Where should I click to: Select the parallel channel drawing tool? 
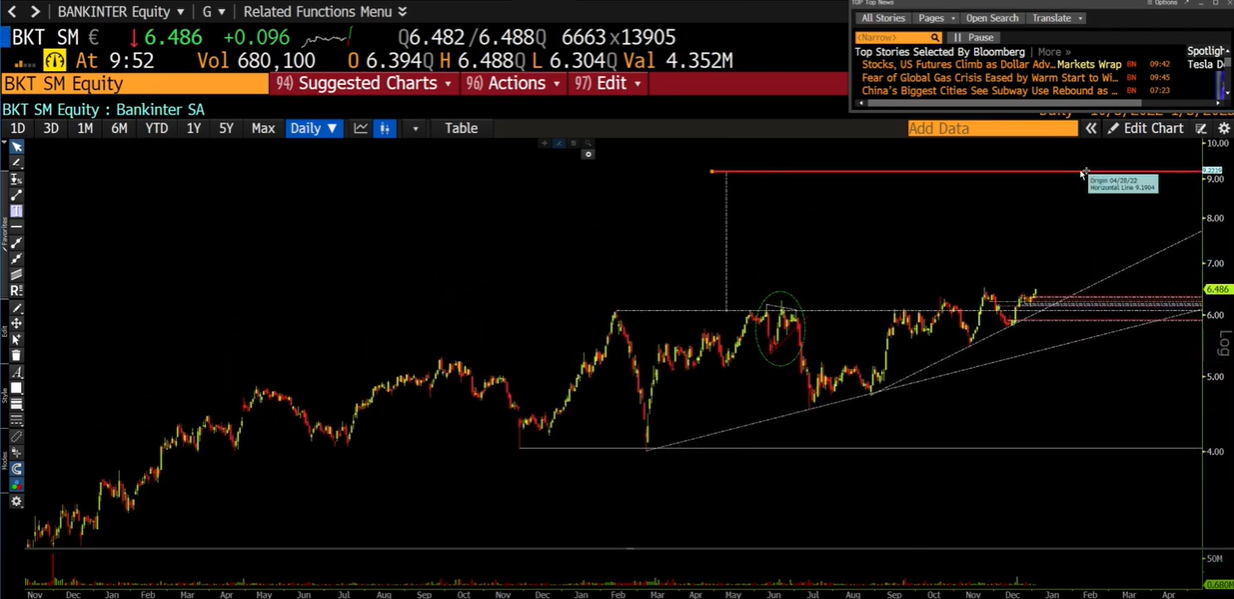click(16, 274)
